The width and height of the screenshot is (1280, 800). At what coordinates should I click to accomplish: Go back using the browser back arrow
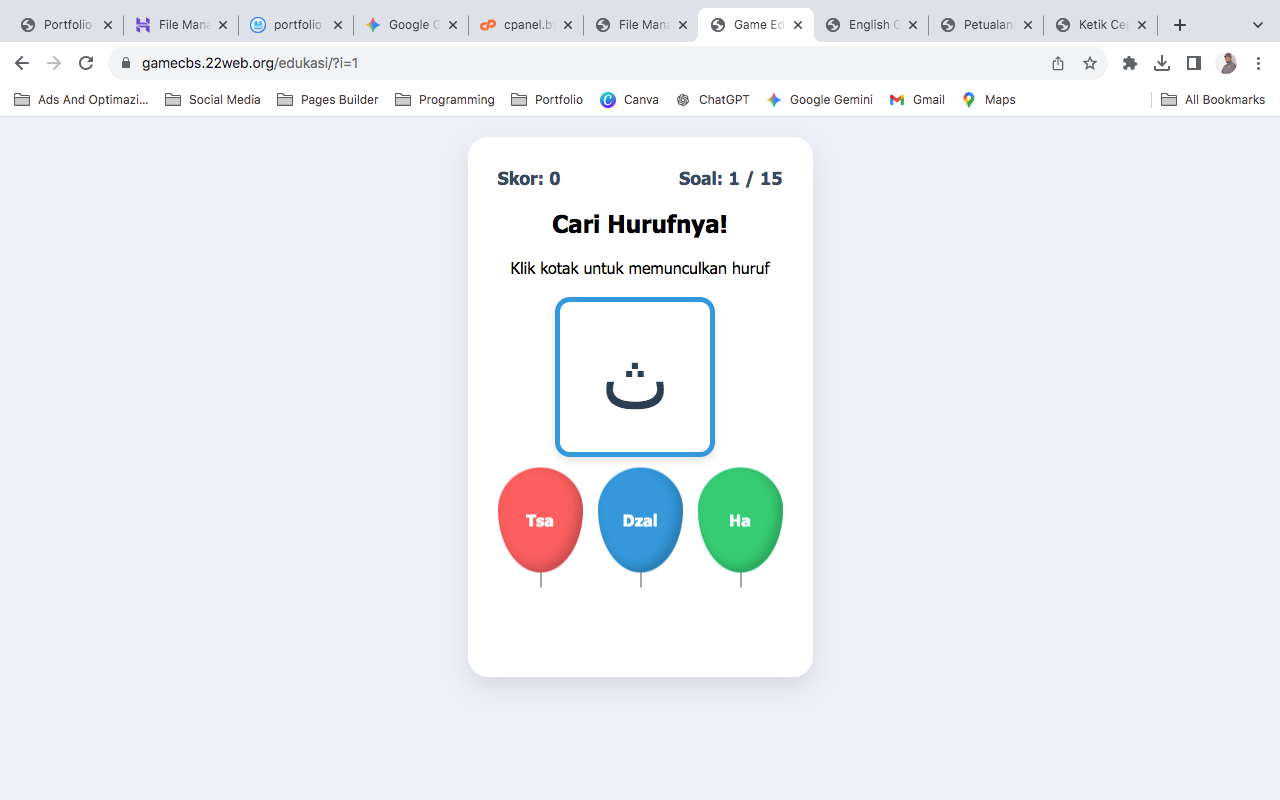coord(22,63)
